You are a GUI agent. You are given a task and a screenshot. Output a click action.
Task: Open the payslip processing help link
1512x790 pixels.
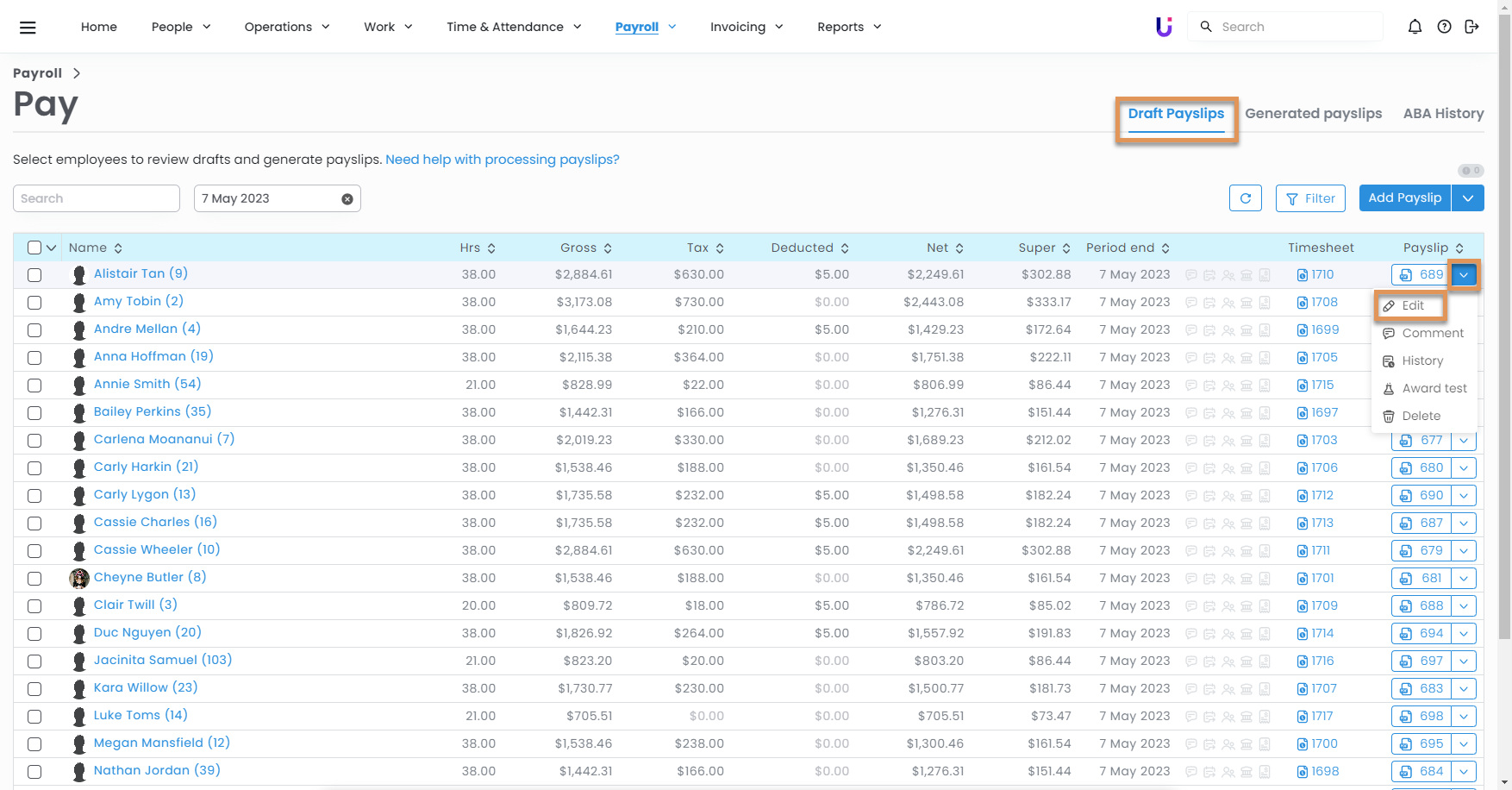(x=502, y=160)
